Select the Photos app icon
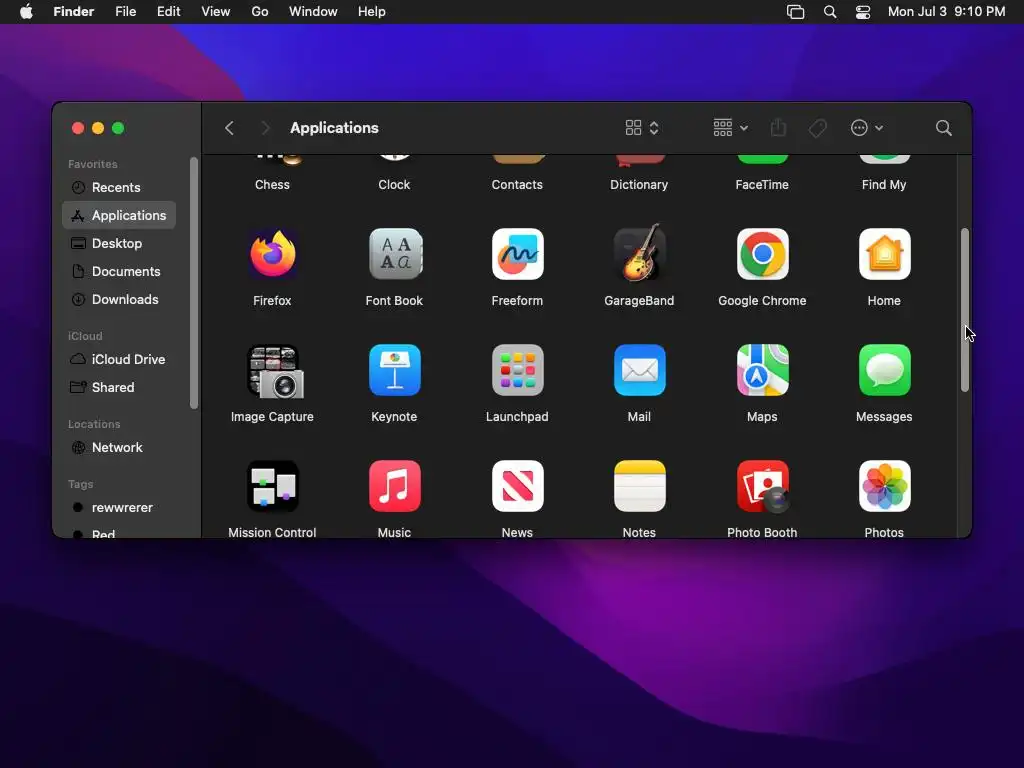This screenshot has width=1024, height=768. [x=884, y=487]
